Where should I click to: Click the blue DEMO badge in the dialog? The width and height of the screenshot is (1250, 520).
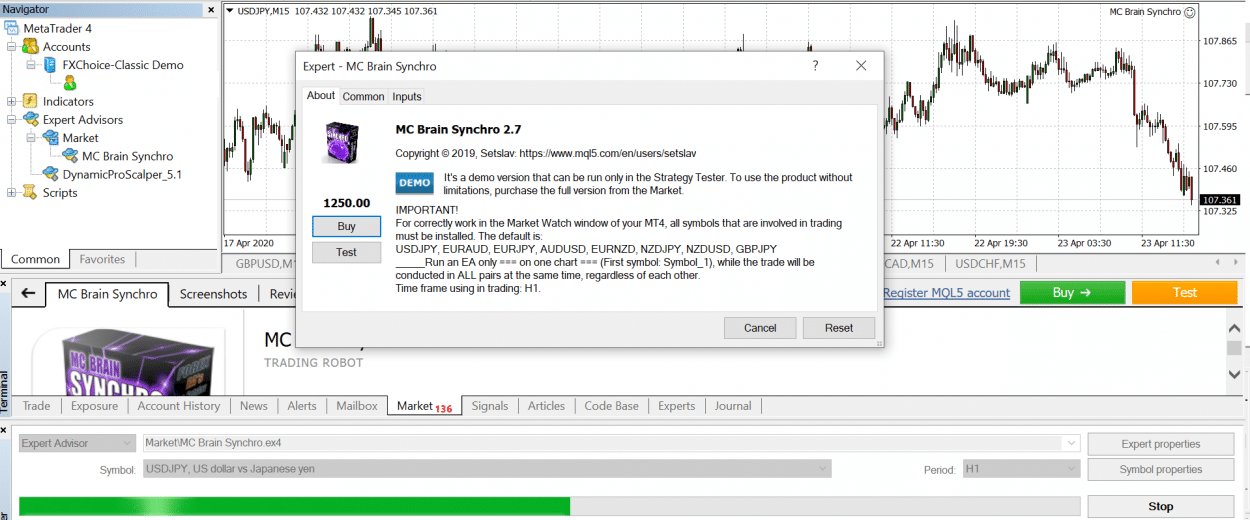coord(415,183)
